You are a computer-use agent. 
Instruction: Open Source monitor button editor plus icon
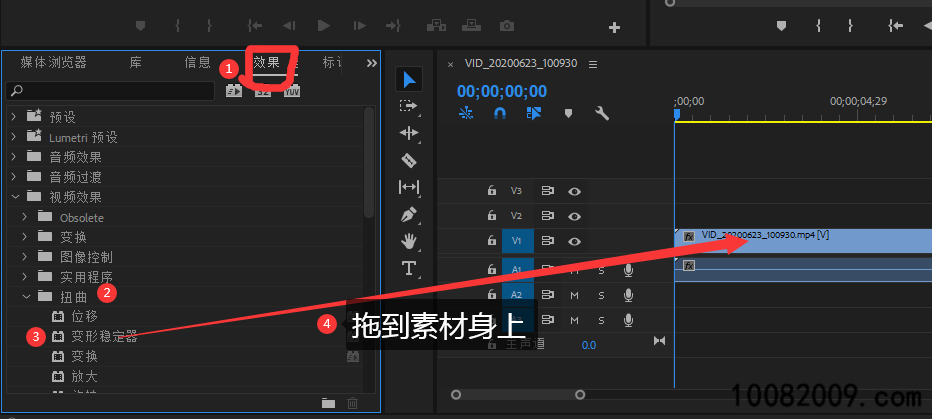click(x=615, y=27)
